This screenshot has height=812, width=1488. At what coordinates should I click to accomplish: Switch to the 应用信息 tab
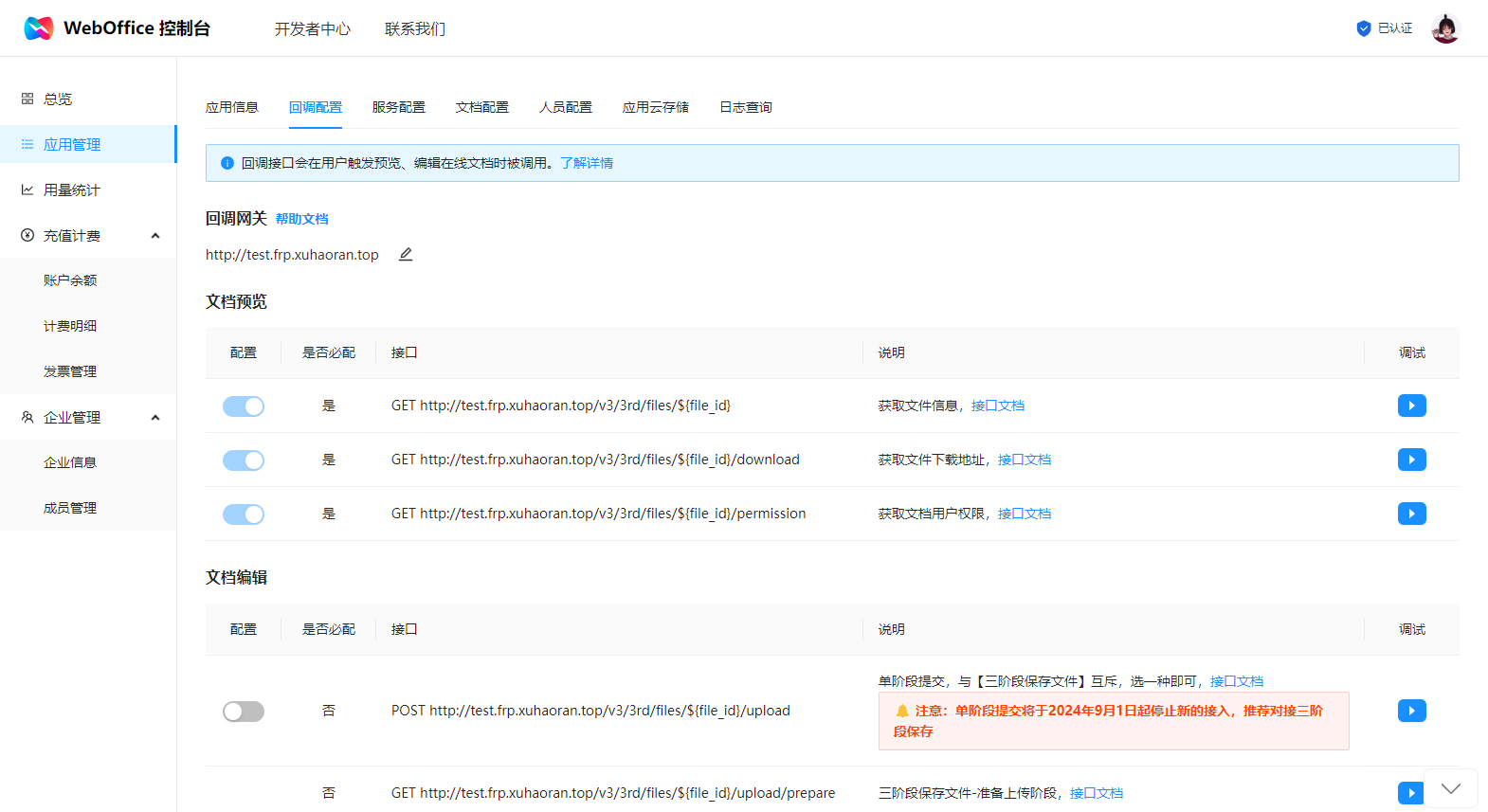tap(232, 107)
